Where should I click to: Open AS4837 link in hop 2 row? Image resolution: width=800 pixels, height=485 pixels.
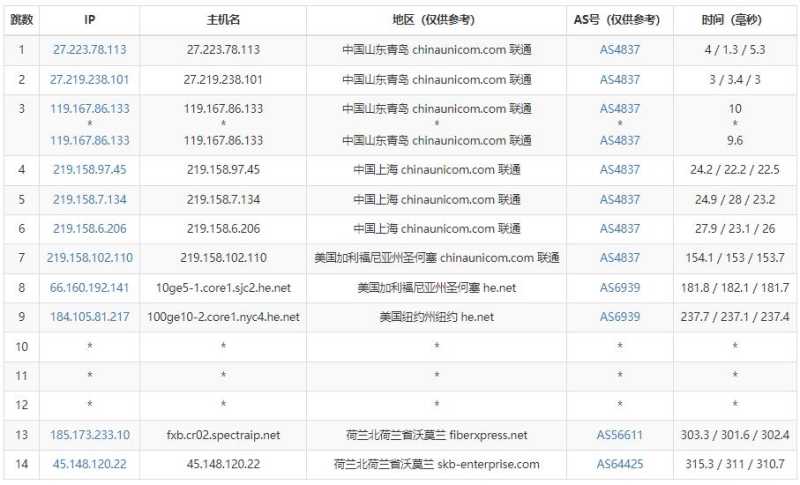tap(619, 80)
